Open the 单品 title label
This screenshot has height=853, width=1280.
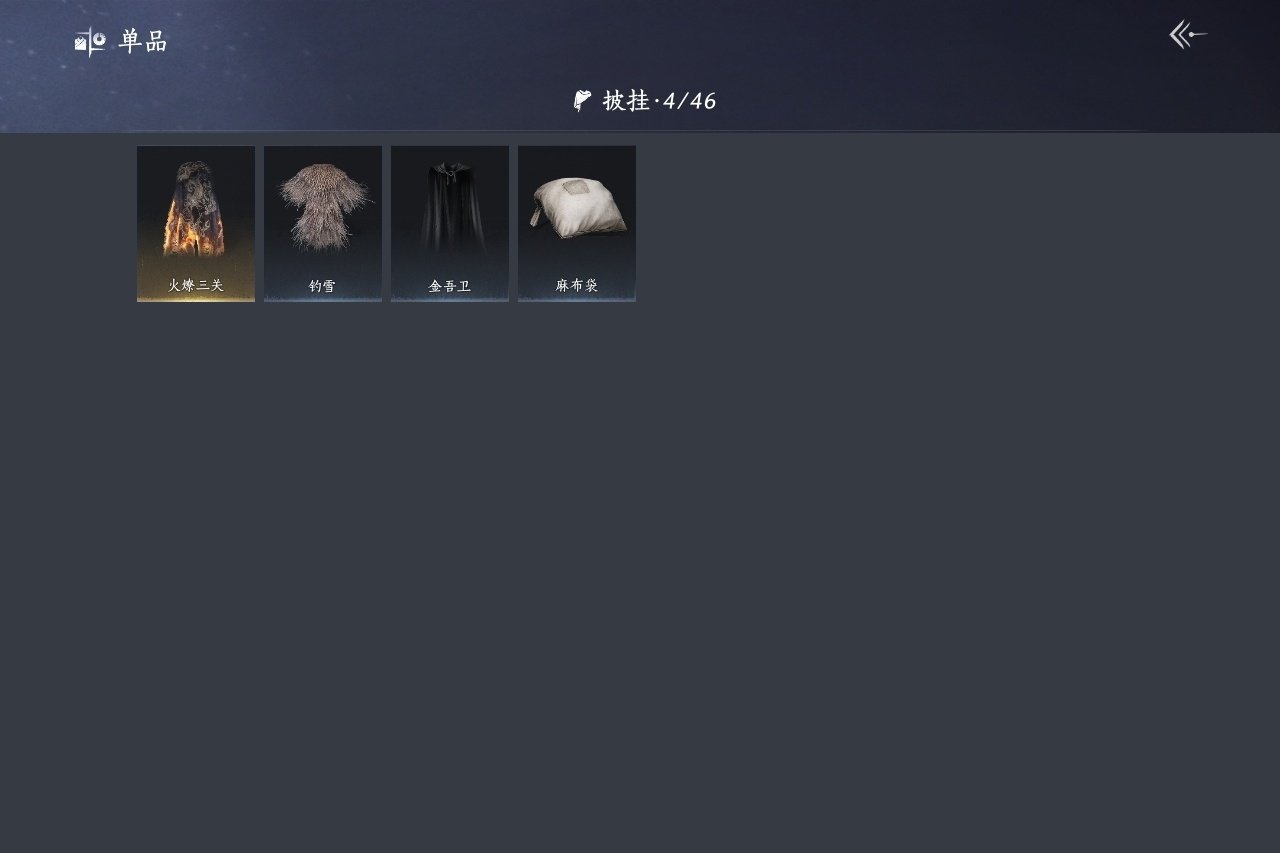tap(143, 41)
